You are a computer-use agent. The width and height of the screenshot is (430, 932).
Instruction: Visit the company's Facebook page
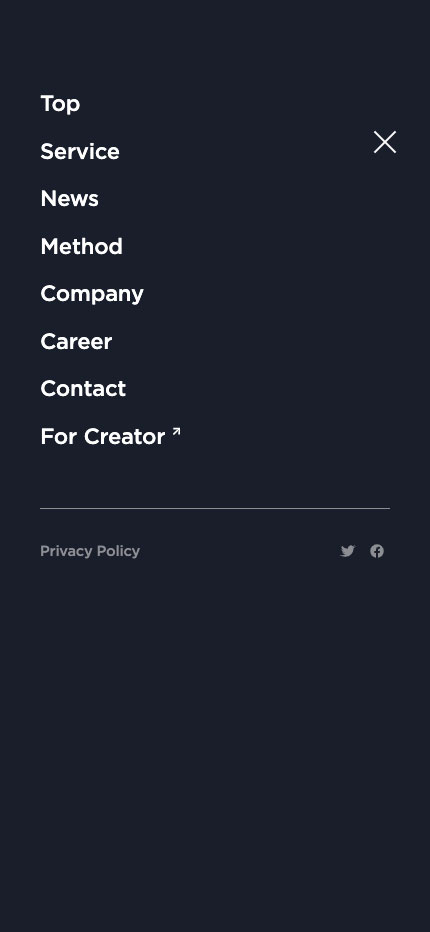[377, 551]
